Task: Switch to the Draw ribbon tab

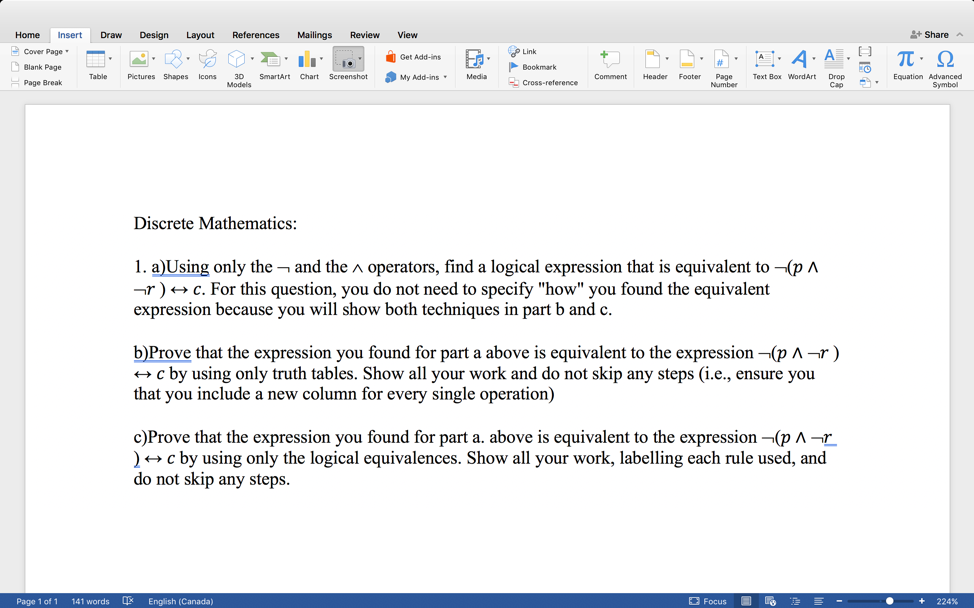Action: pos(110,34)
